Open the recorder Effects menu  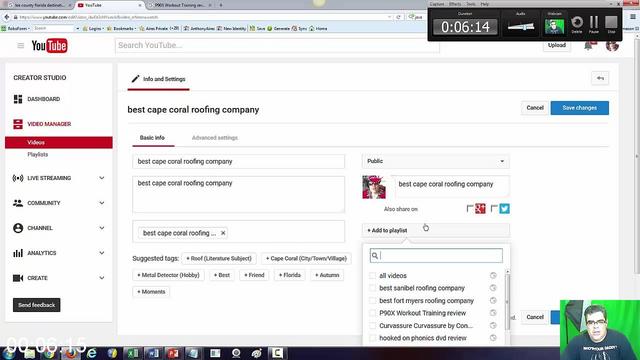point(455,4)
